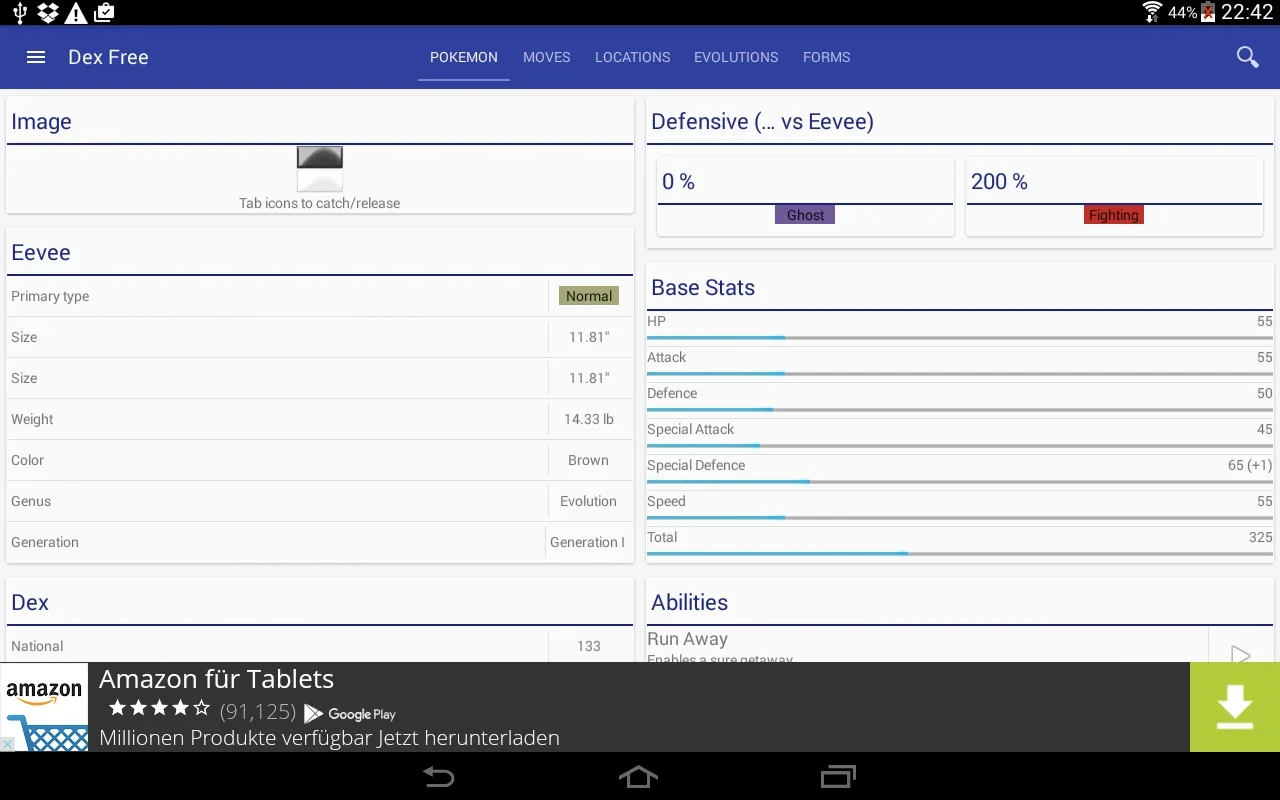Tap the warning triangle notification icon
Image resolution: width=1280 pixels, height=800 pixels.
pyautogui.click(x=75, y=12)
